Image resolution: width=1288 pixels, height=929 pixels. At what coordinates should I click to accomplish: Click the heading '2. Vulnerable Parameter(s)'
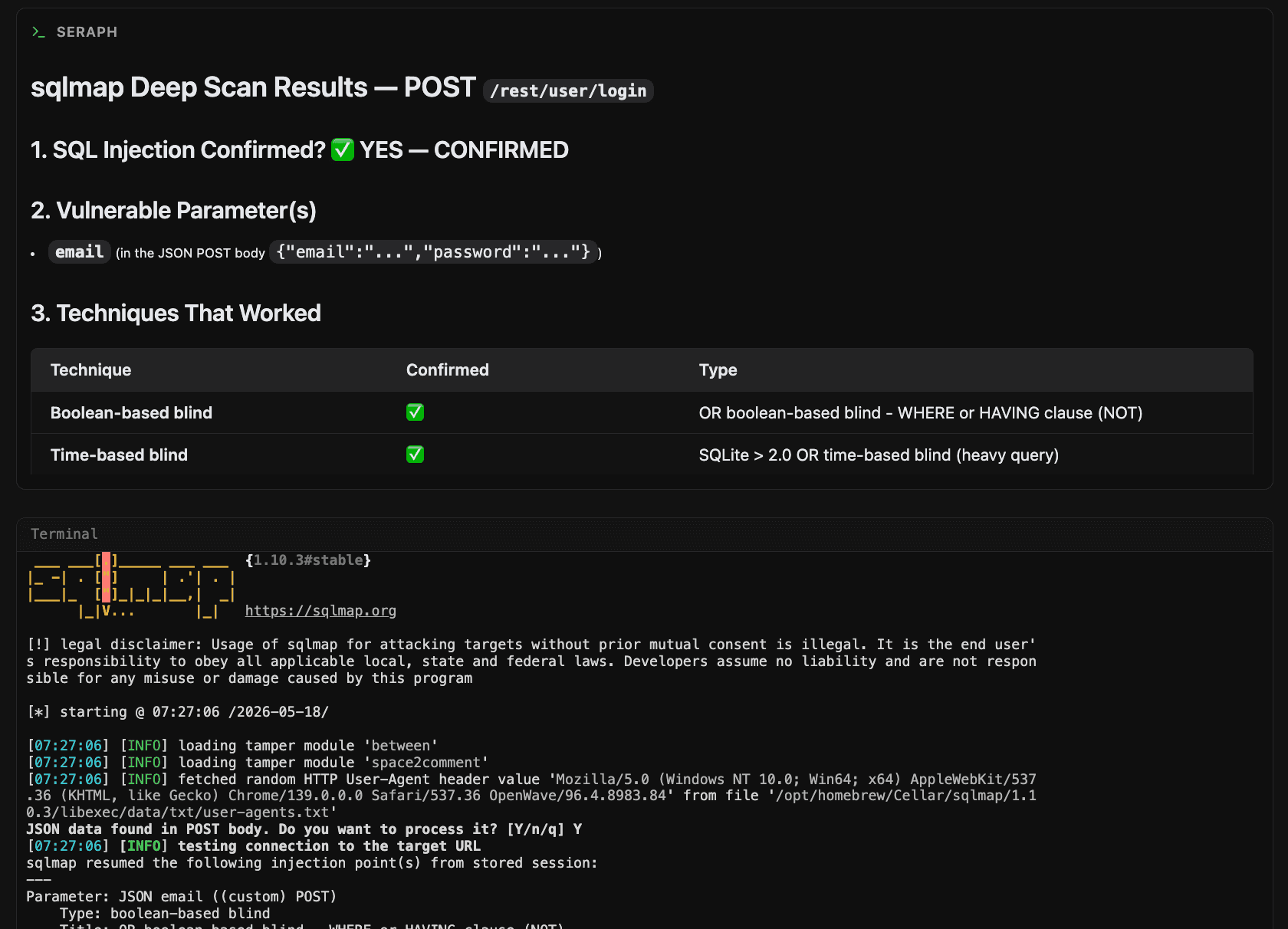pyautogui.click(x=173, y=210)
